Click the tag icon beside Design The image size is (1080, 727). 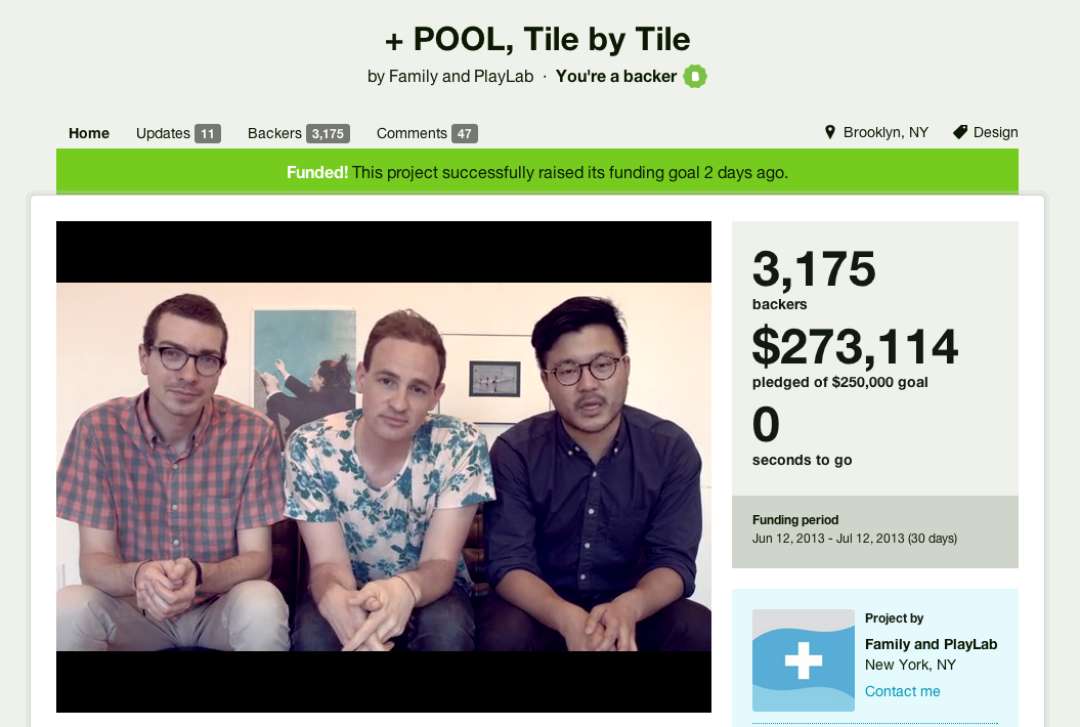click(x=960, y=132)
